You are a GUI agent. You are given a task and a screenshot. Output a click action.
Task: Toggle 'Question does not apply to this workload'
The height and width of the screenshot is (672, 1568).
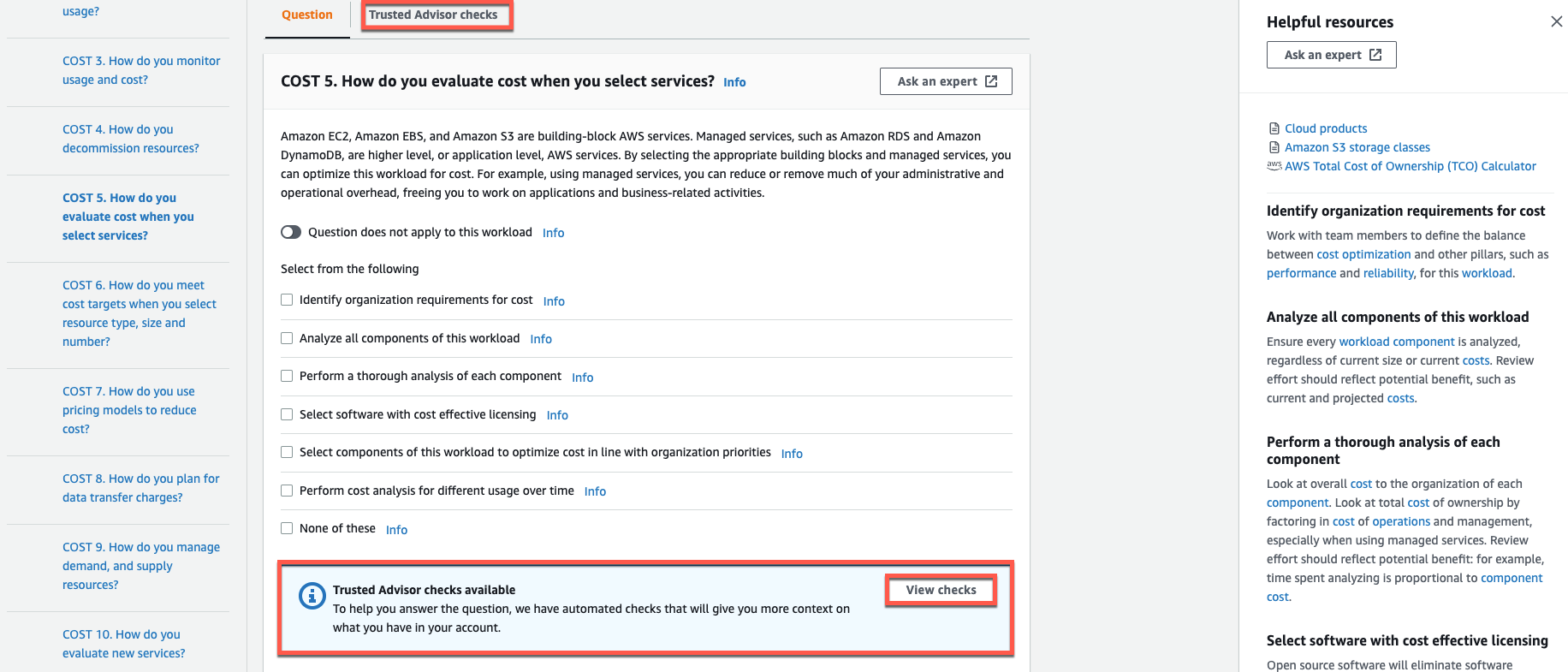[x=290, y=231]
